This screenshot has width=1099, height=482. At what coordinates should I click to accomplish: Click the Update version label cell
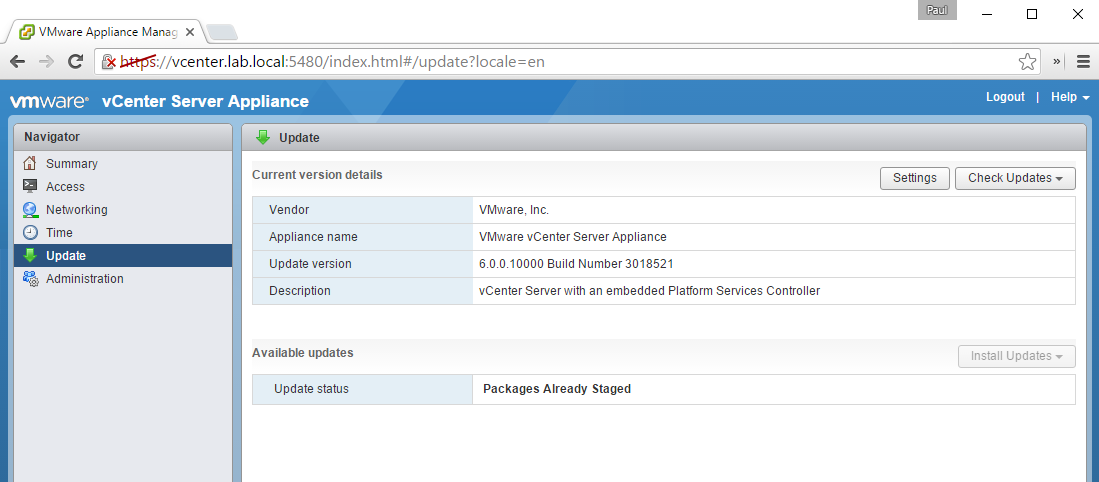tap(362, 264)
